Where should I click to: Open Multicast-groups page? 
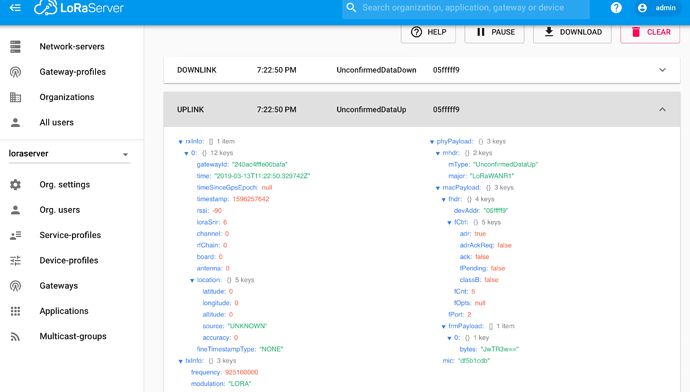pos(73,336)
